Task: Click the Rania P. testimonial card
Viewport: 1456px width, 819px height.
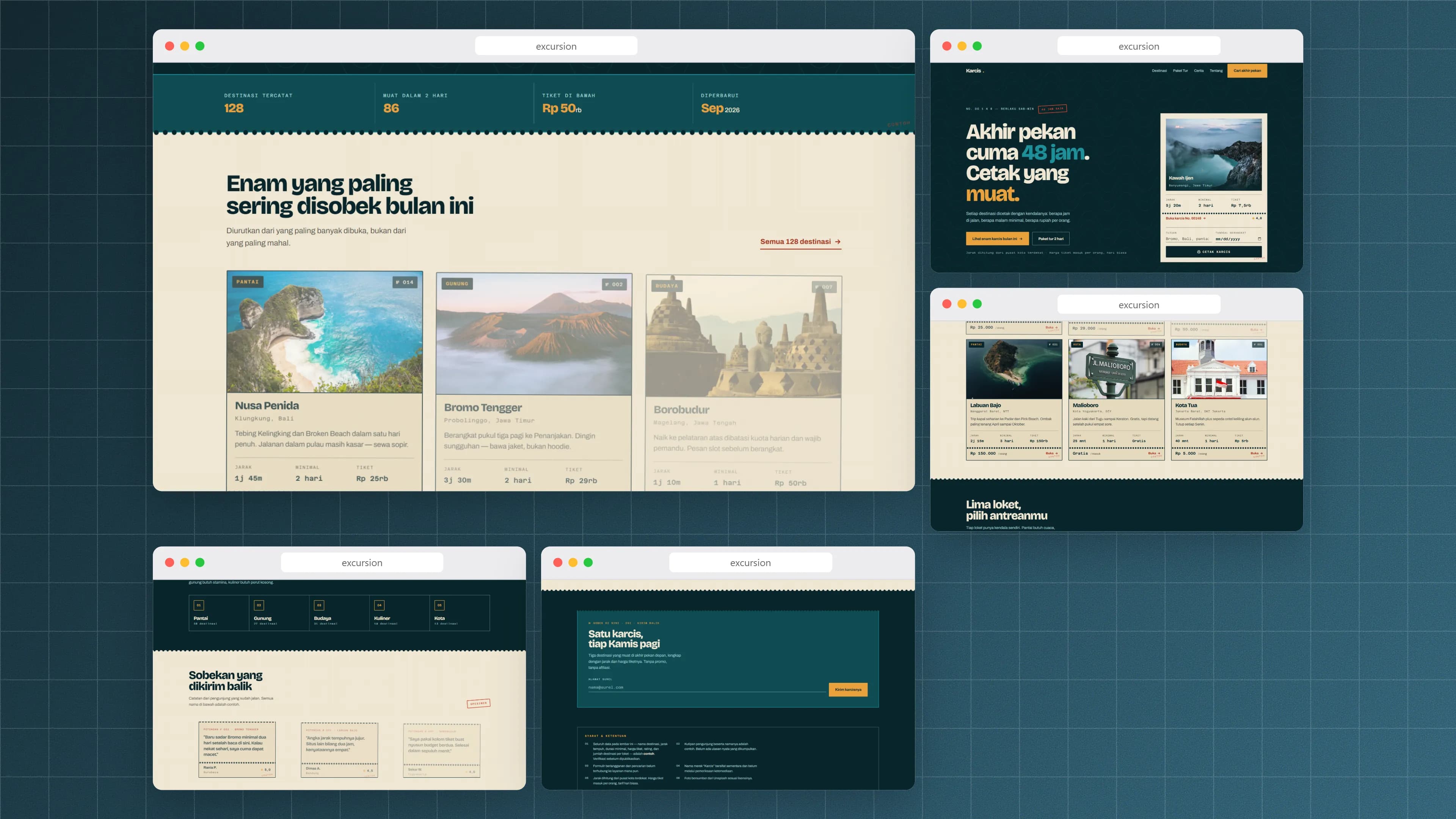Action: point(237,750)
